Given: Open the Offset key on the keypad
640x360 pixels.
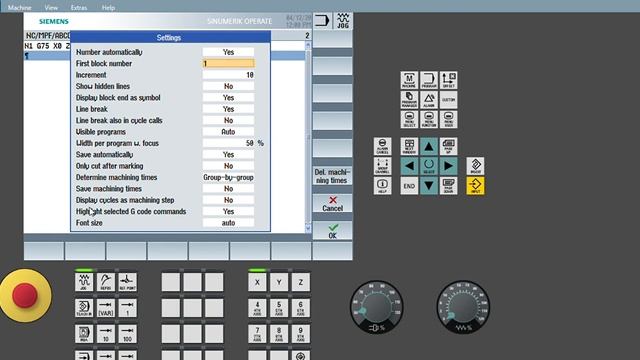Looking at the screenshot, I should [449, 80].
